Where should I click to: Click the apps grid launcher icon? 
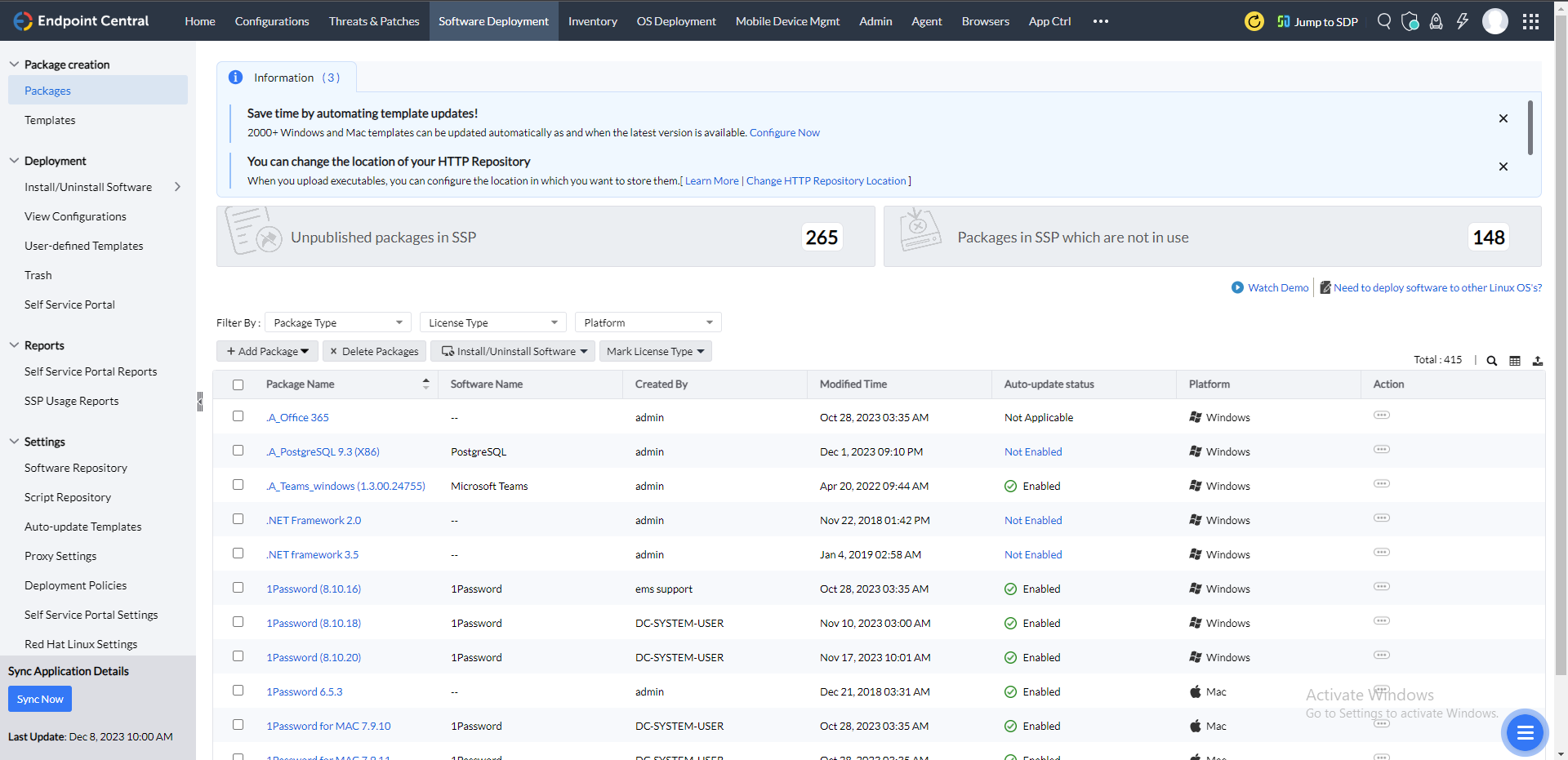point(1530,21)
